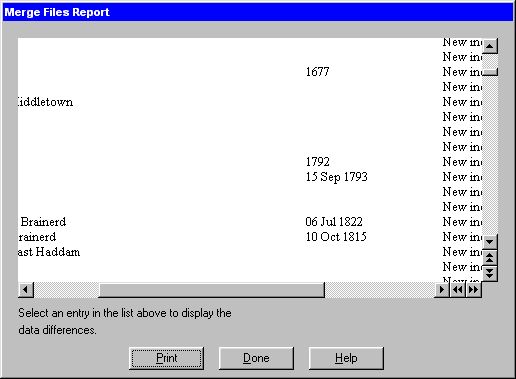Open Help for the merge report
Screen dimensions: 516x379
[x=346, y=358]
